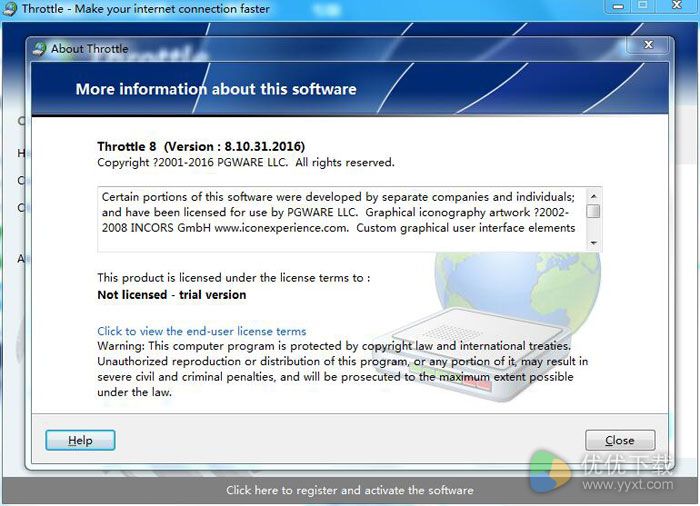Click the register and activate software bar
The height and width of the screenshot is (506, 700).
coord(350,490)
